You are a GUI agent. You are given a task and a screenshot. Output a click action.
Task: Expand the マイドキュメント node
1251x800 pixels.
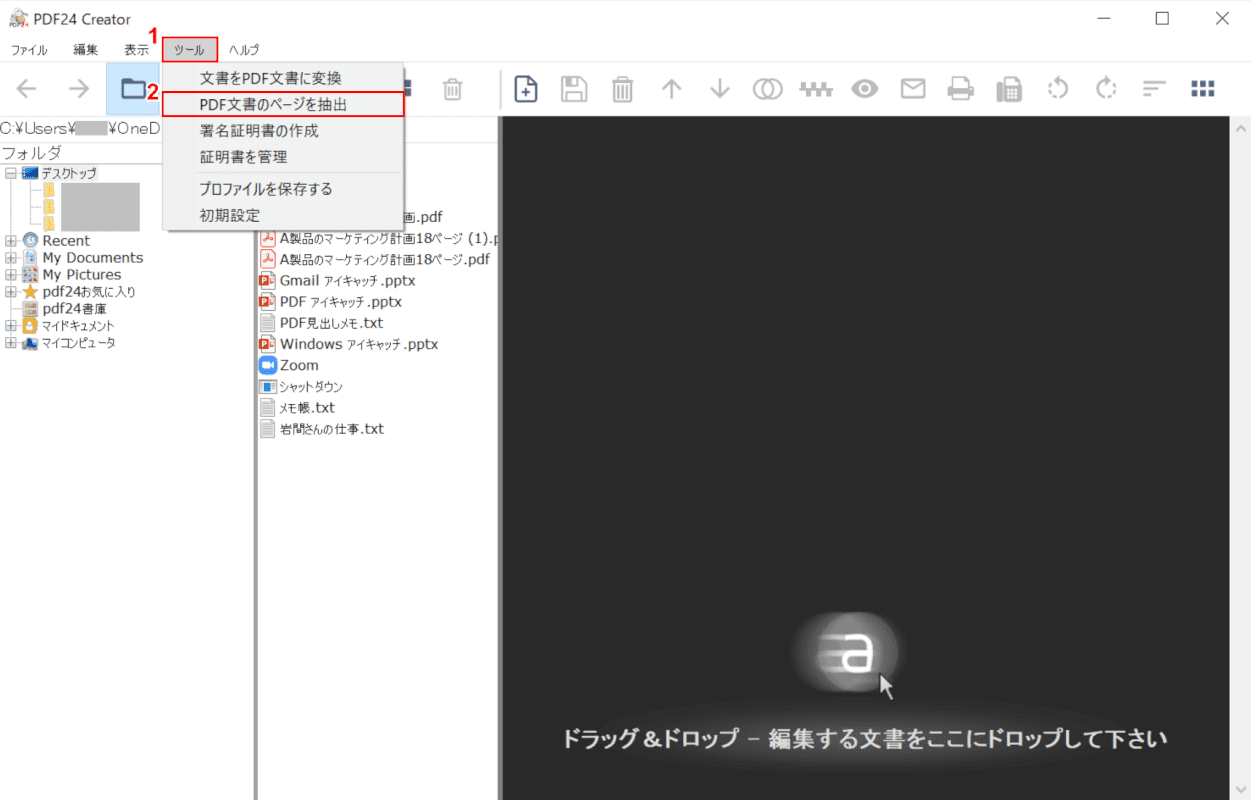(x=11, y=325)
